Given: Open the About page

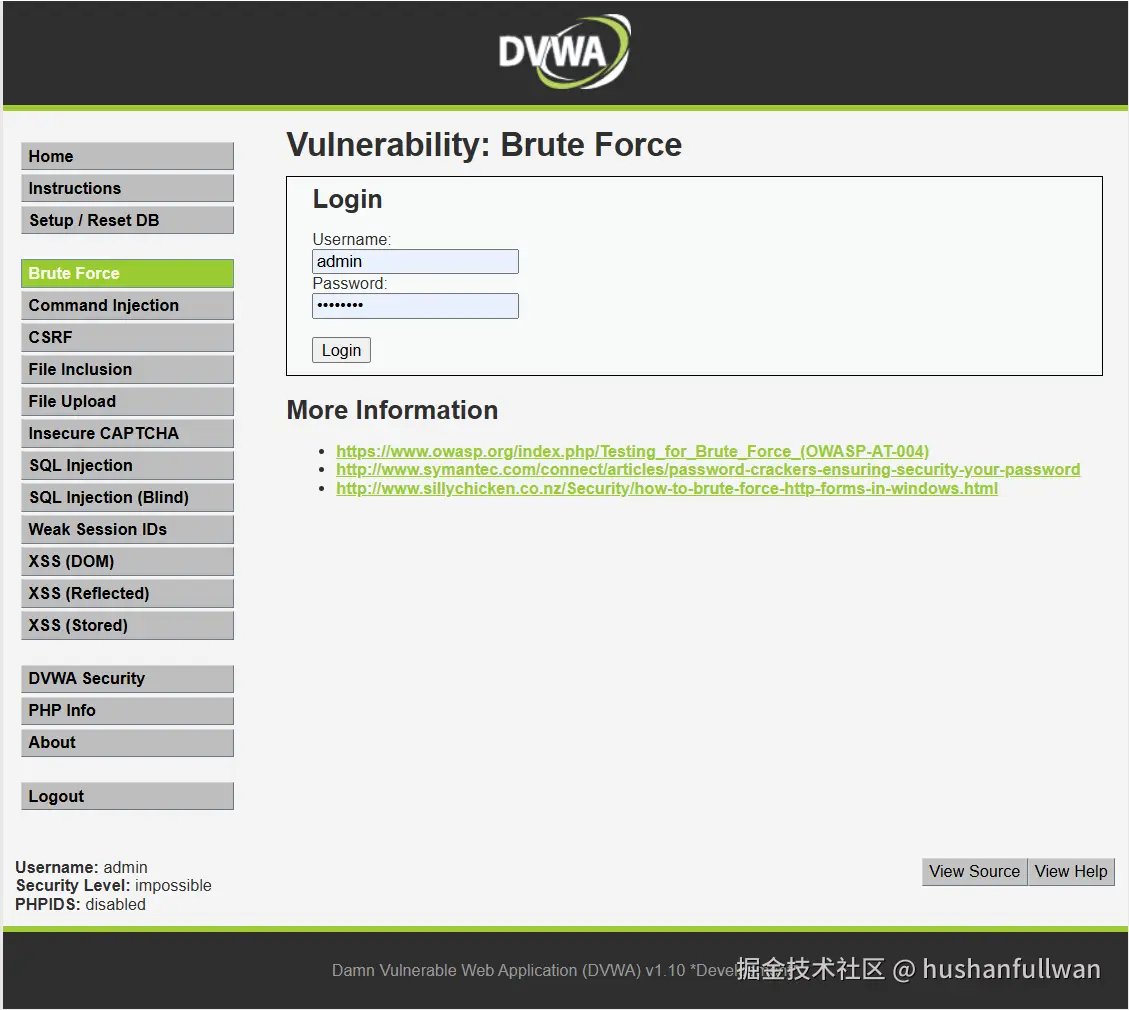Looking at the screenshot, I should (127, 742).
